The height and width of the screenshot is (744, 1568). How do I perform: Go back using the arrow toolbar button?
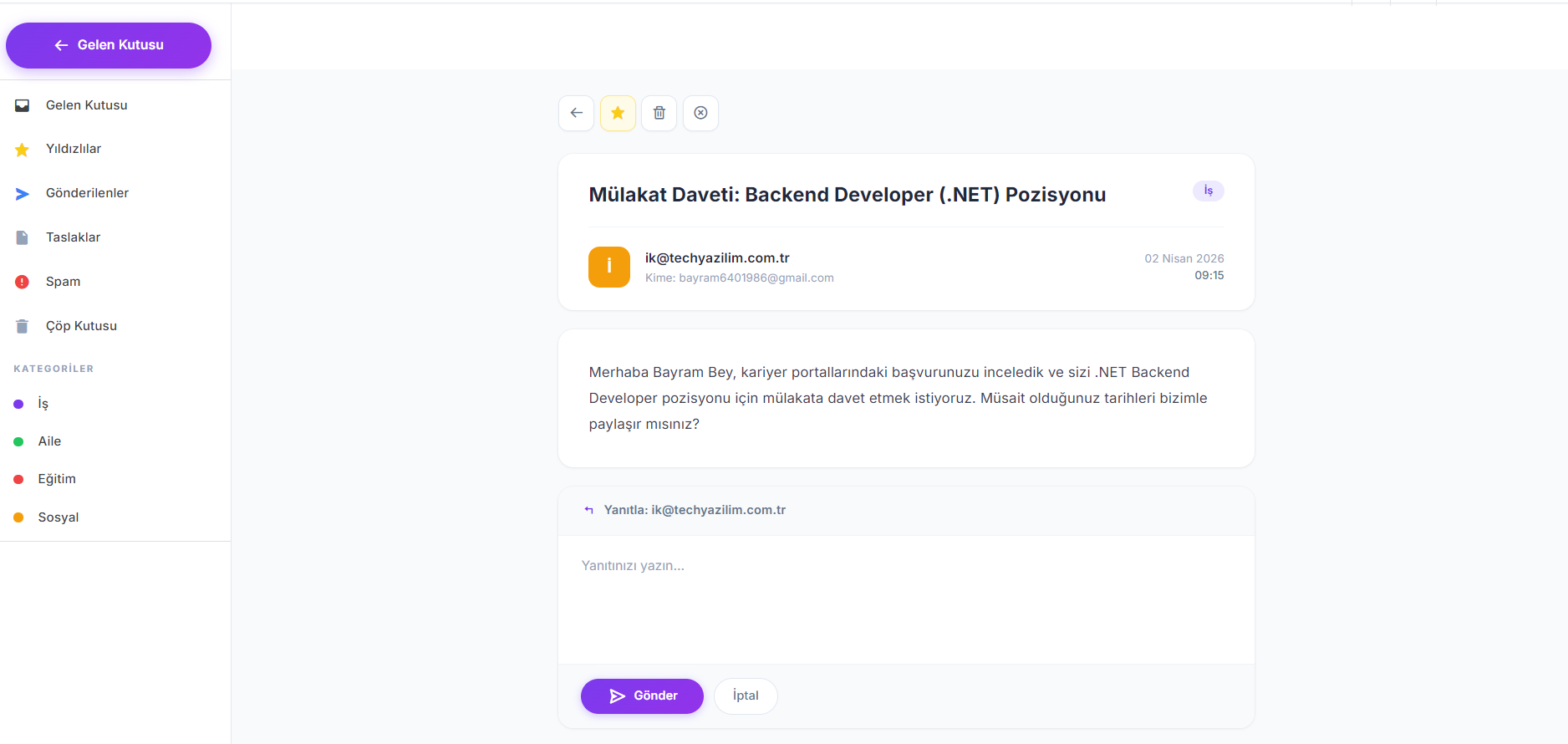(577, 113)
